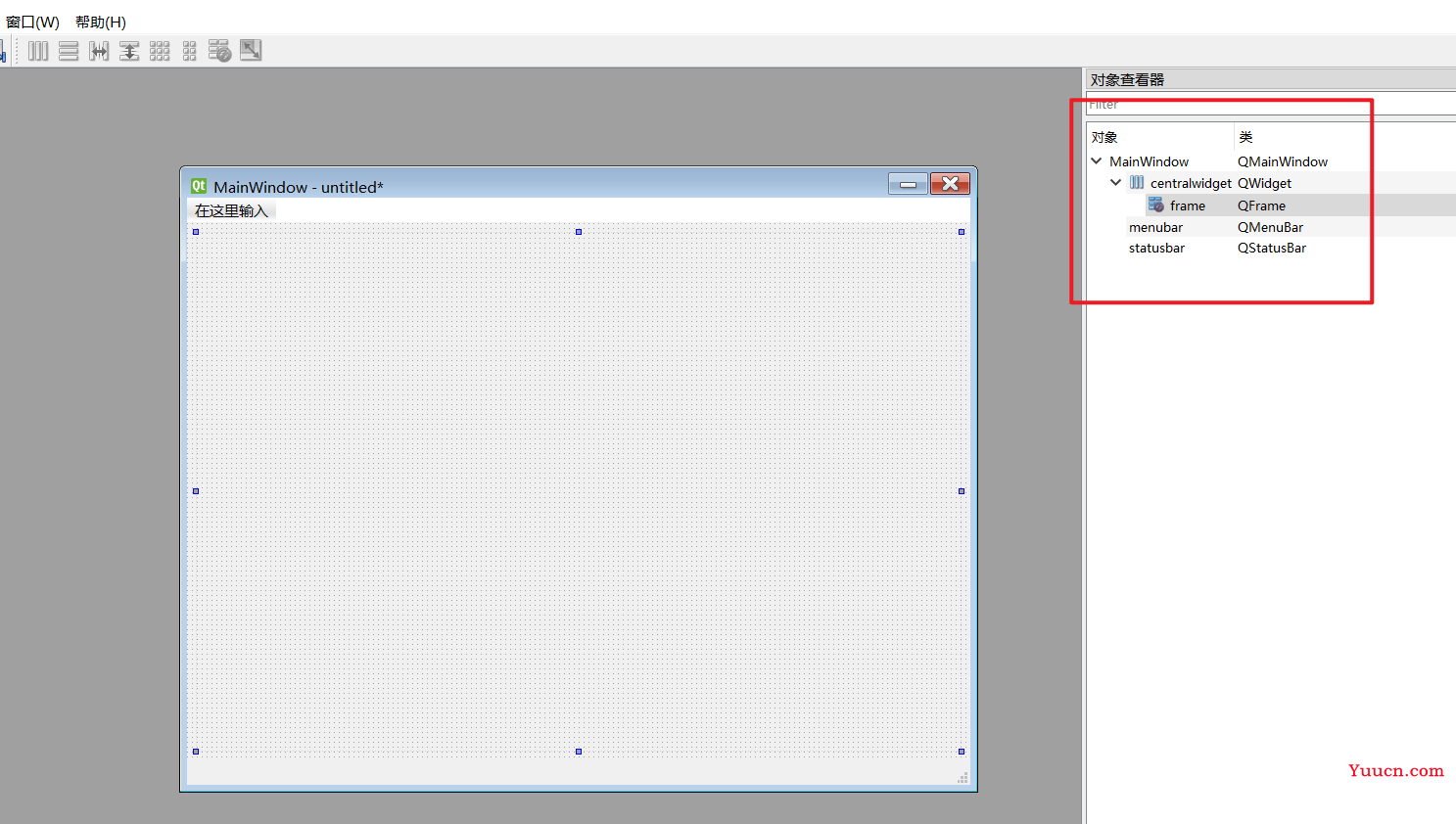Open the 窗口(W) menu
Viewport: 1456px width, 824px height.
32,22
